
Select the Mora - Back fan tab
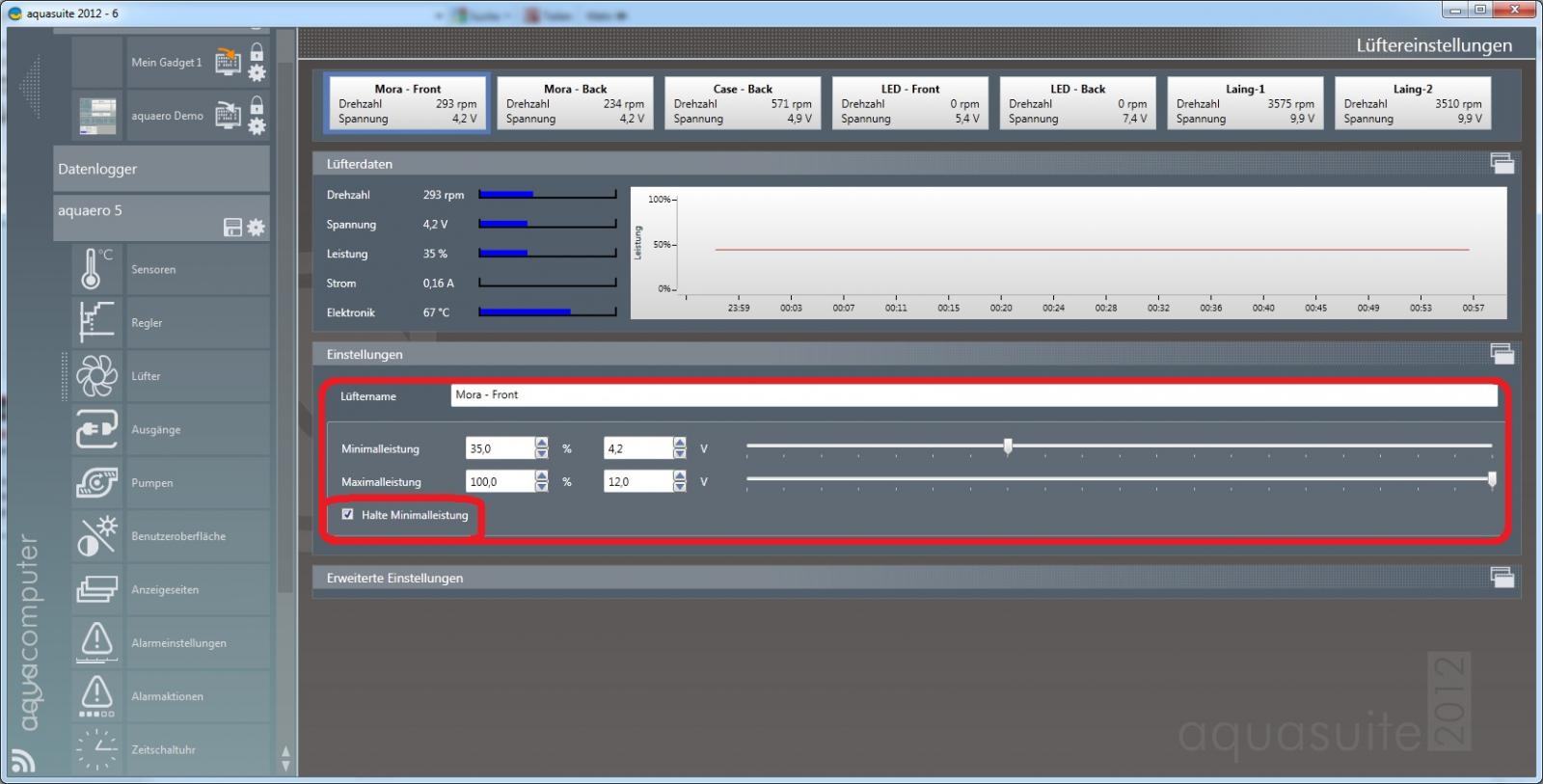(575, 103)
